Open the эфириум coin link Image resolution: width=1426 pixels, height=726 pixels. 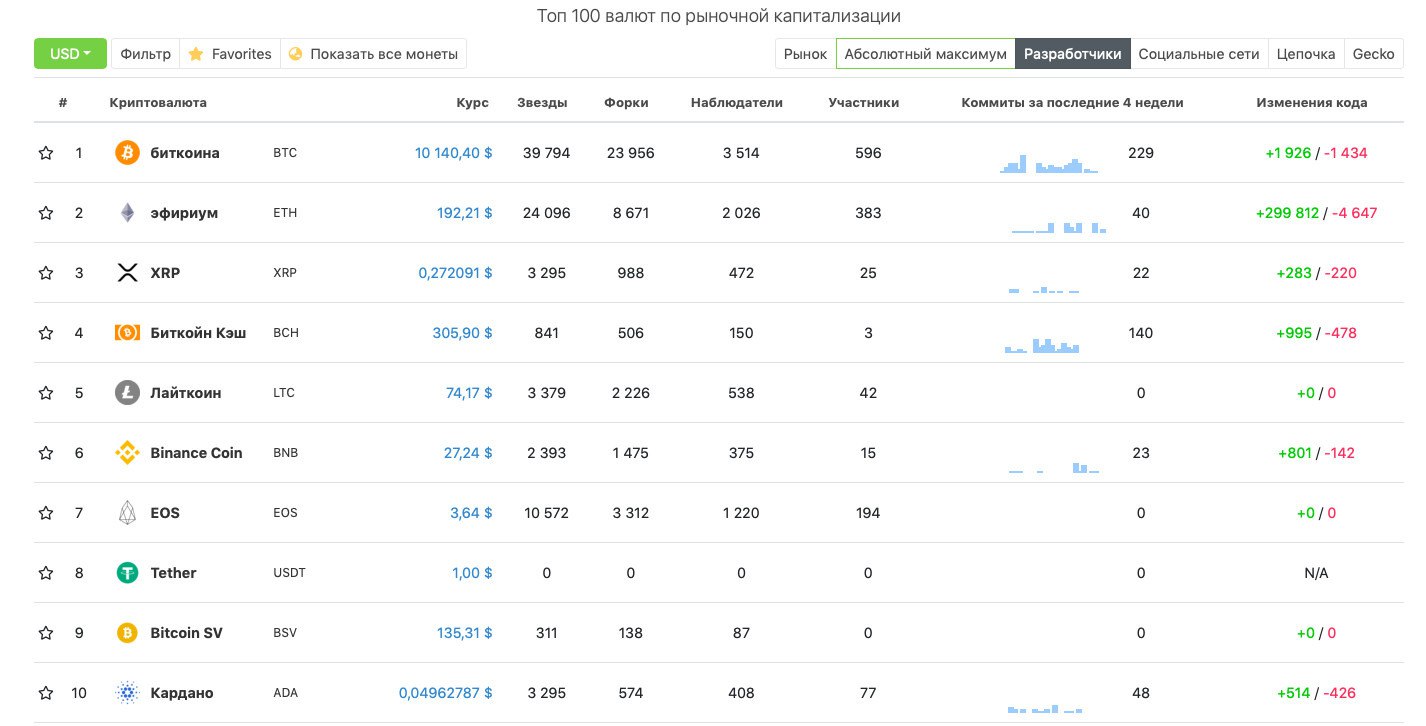coord(184,213)
